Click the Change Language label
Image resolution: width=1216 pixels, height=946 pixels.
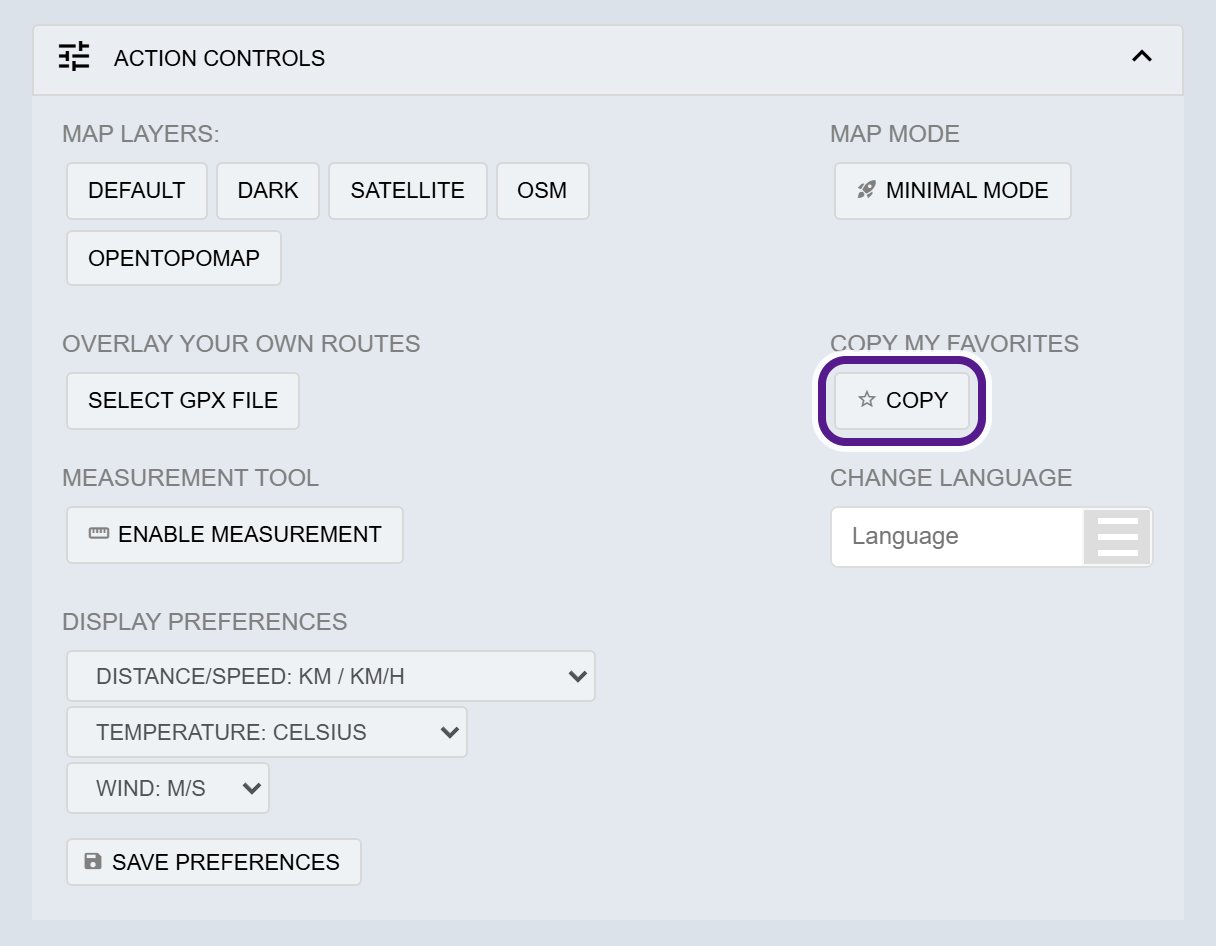951,478
